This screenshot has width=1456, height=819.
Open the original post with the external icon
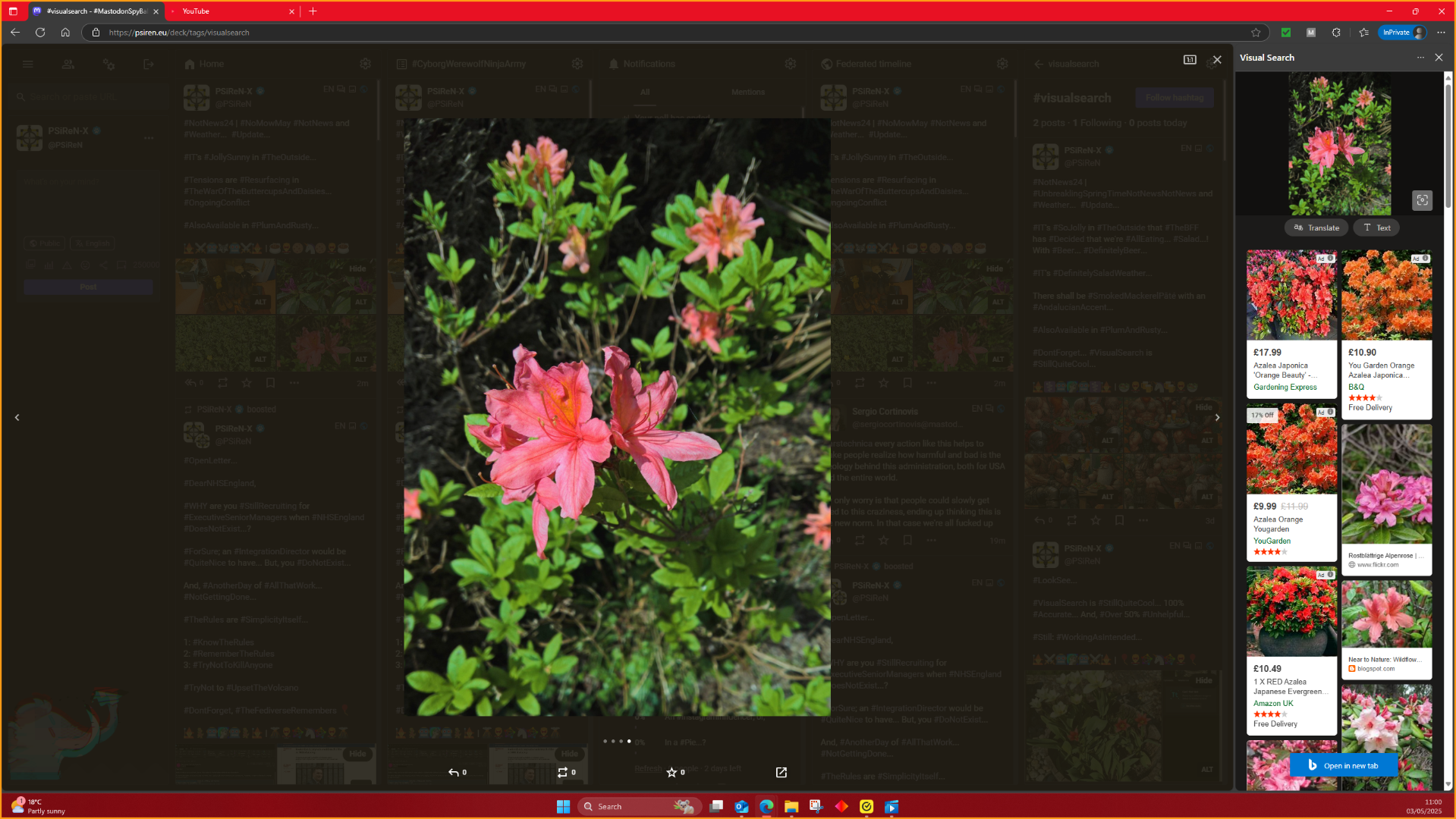(781, 772)
